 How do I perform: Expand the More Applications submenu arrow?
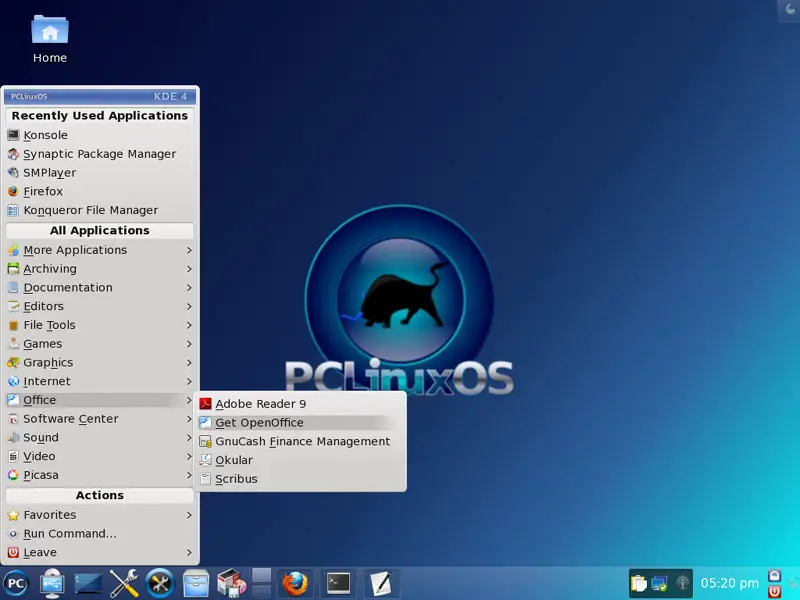[x=189, y=250]
